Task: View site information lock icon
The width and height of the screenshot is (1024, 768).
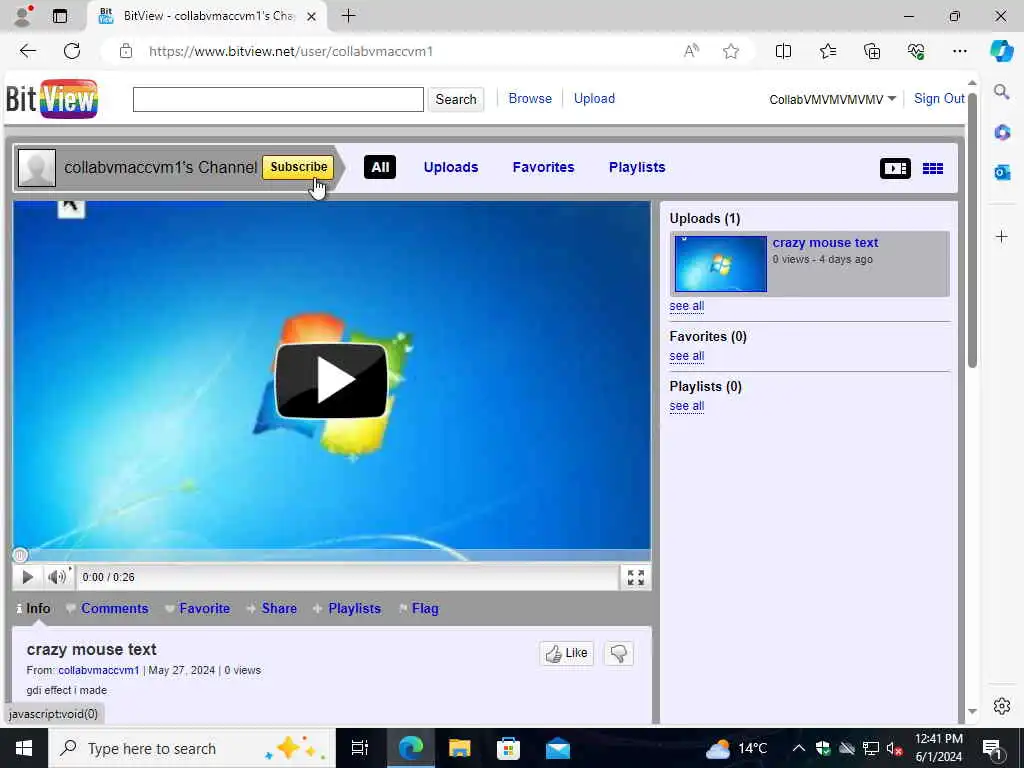Action: (x=126, y=51)
